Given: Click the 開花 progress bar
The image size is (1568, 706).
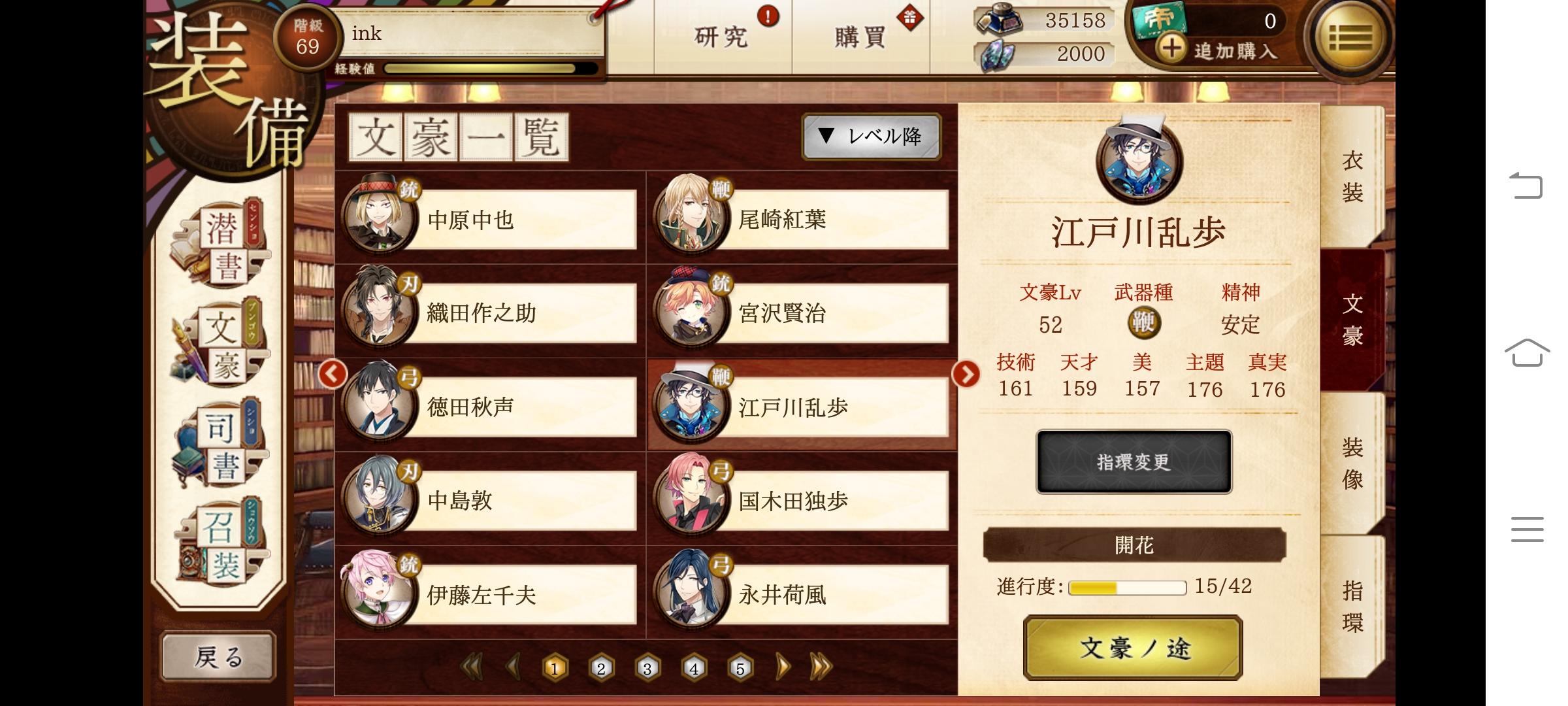Looking at the screenshot, I should [1127, 587].
